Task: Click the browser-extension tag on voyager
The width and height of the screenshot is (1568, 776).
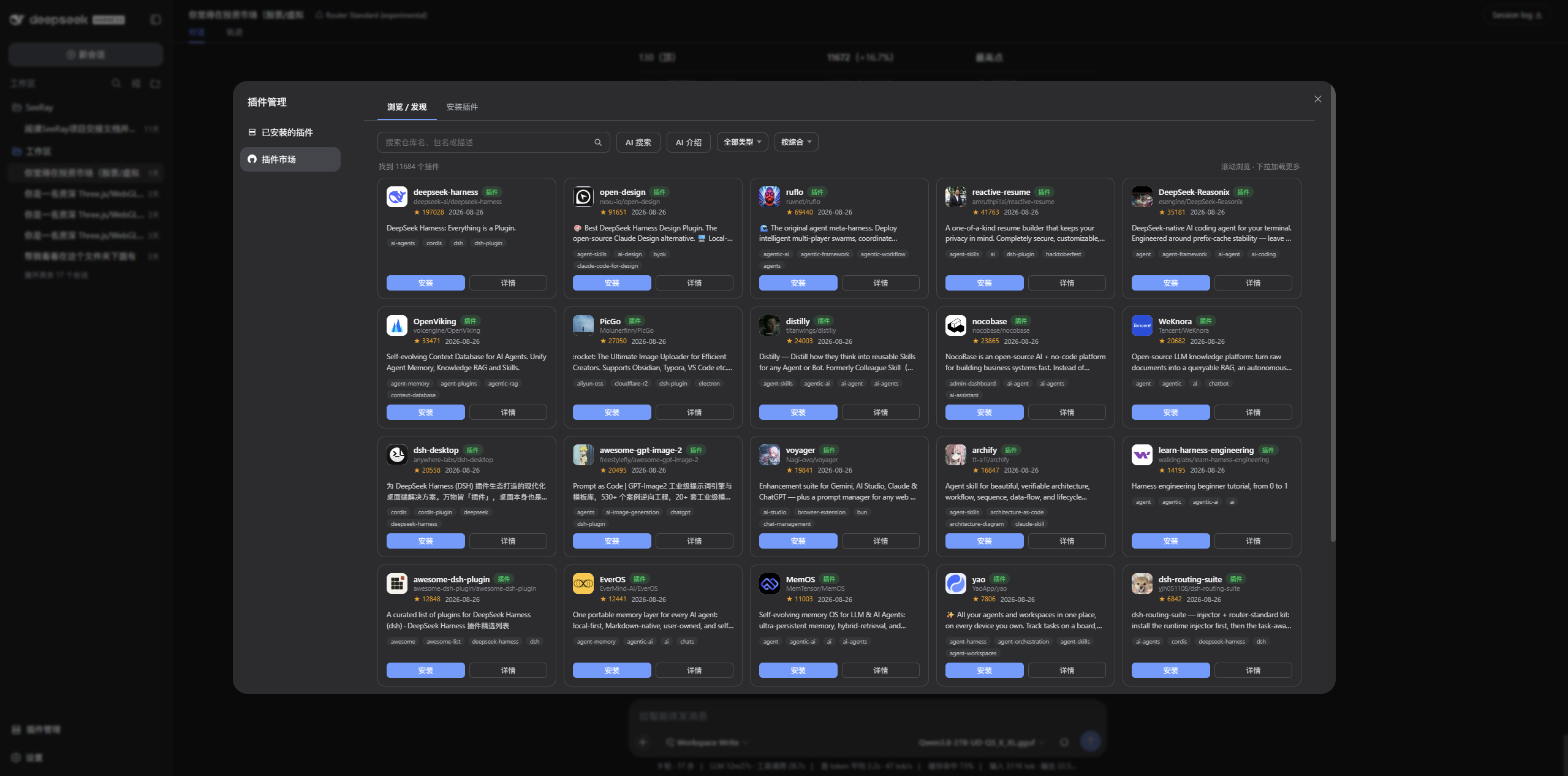Action: click(821, 512)
